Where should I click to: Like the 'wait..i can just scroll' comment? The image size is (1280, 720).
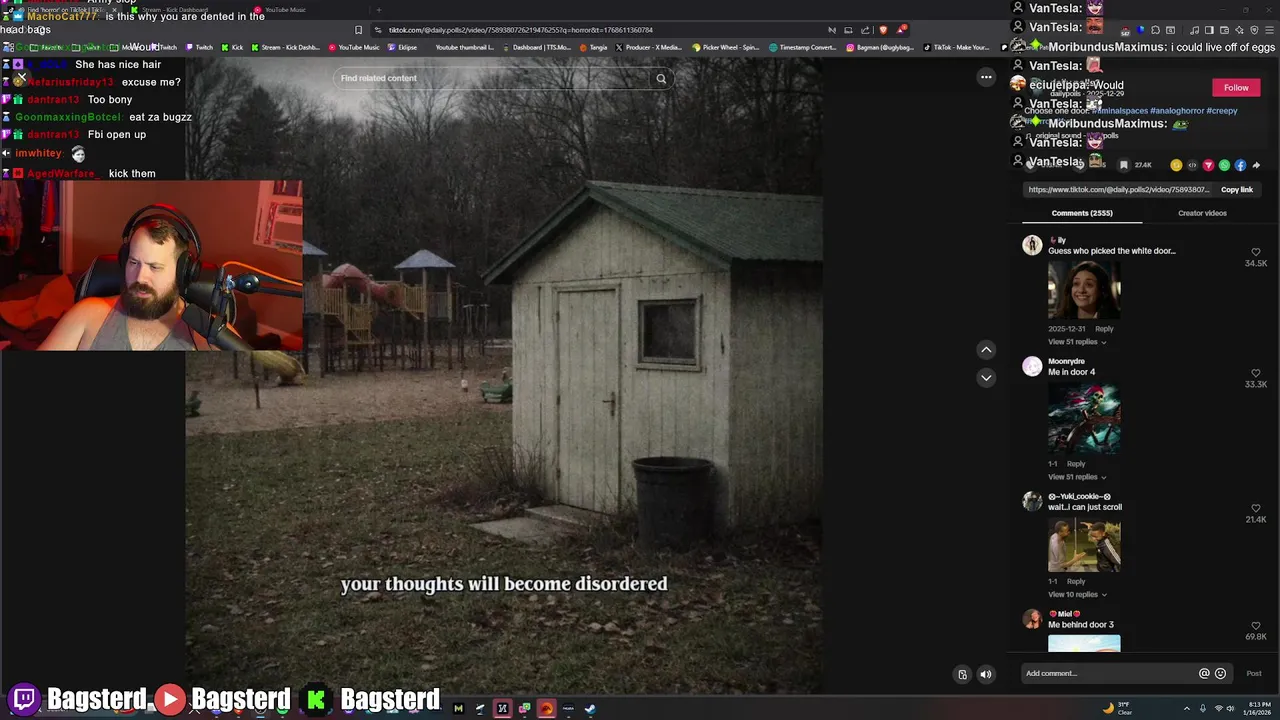1256,508
